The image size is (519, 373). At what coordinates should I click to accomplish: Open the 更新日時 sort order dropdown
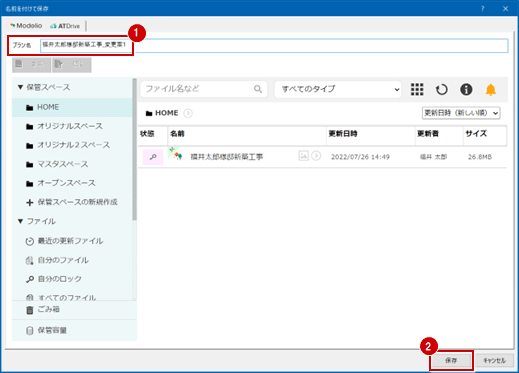tap(461, 113)
